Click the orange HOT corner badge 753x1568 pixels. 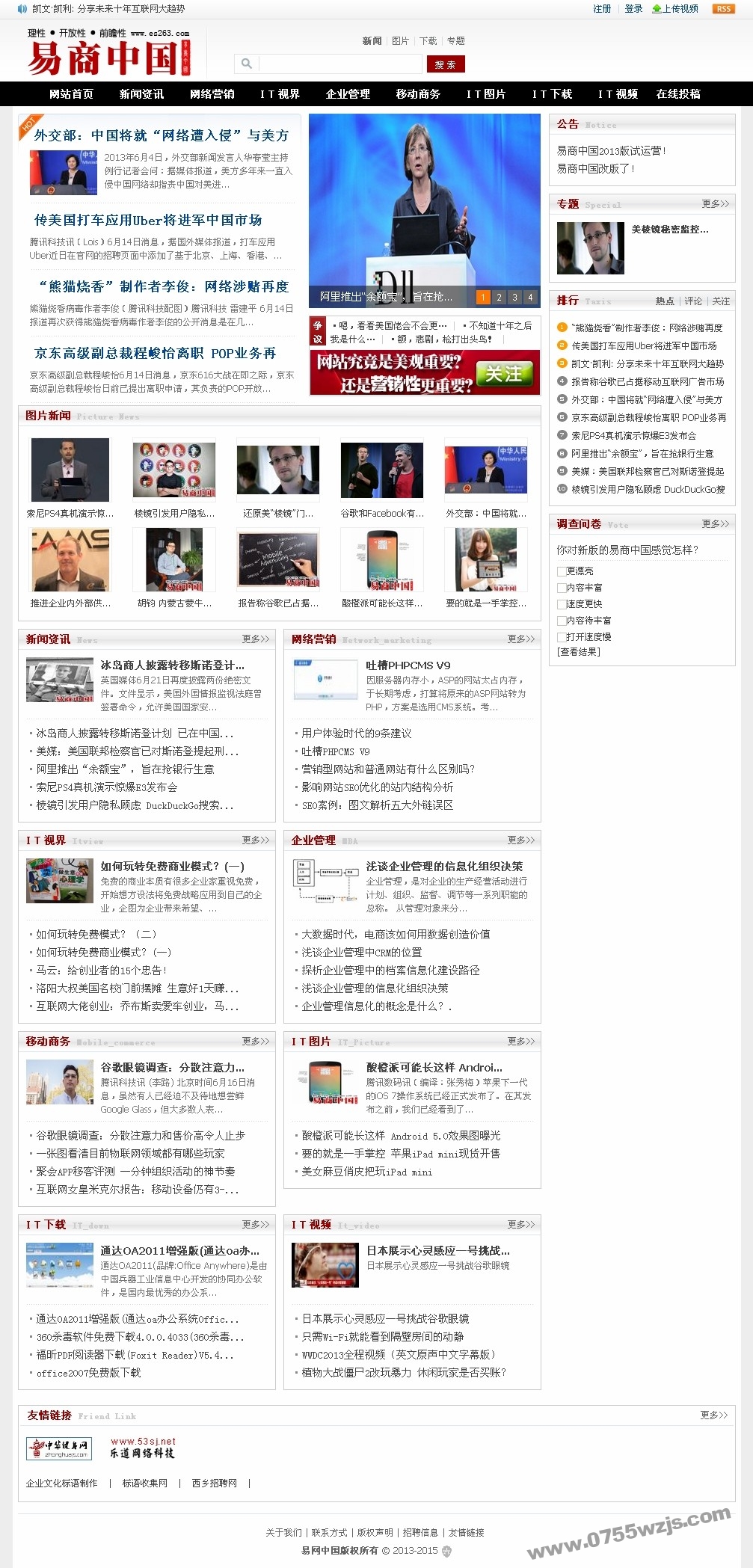pos(29,124)
